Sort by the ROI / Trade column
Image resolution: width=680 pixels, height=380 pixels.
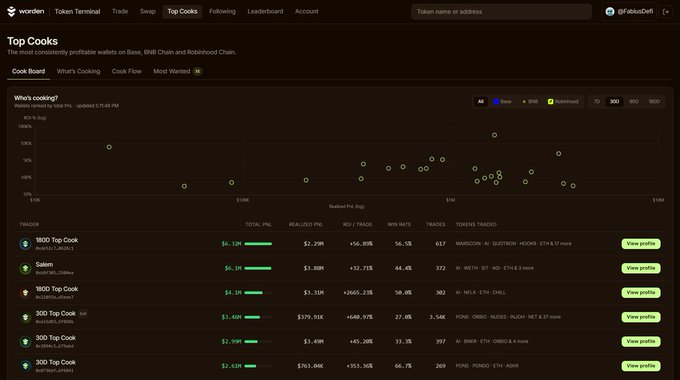click(357, 224)
